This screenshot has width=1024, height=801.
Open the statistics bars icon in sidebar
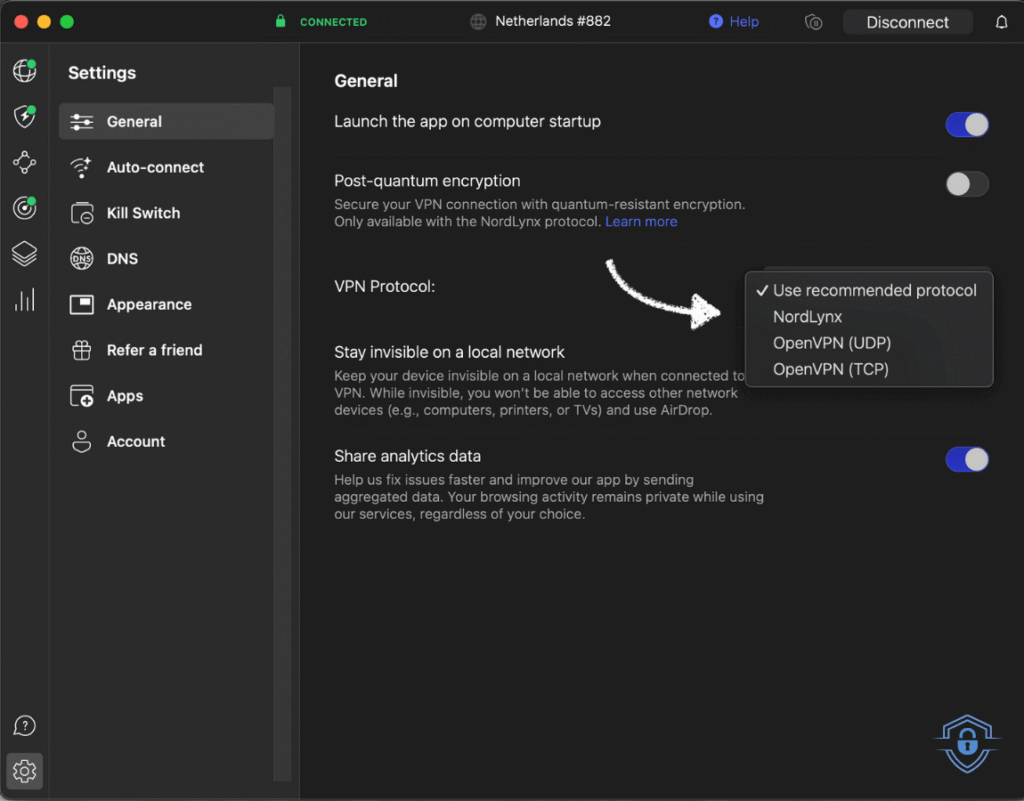click(25, 300)
